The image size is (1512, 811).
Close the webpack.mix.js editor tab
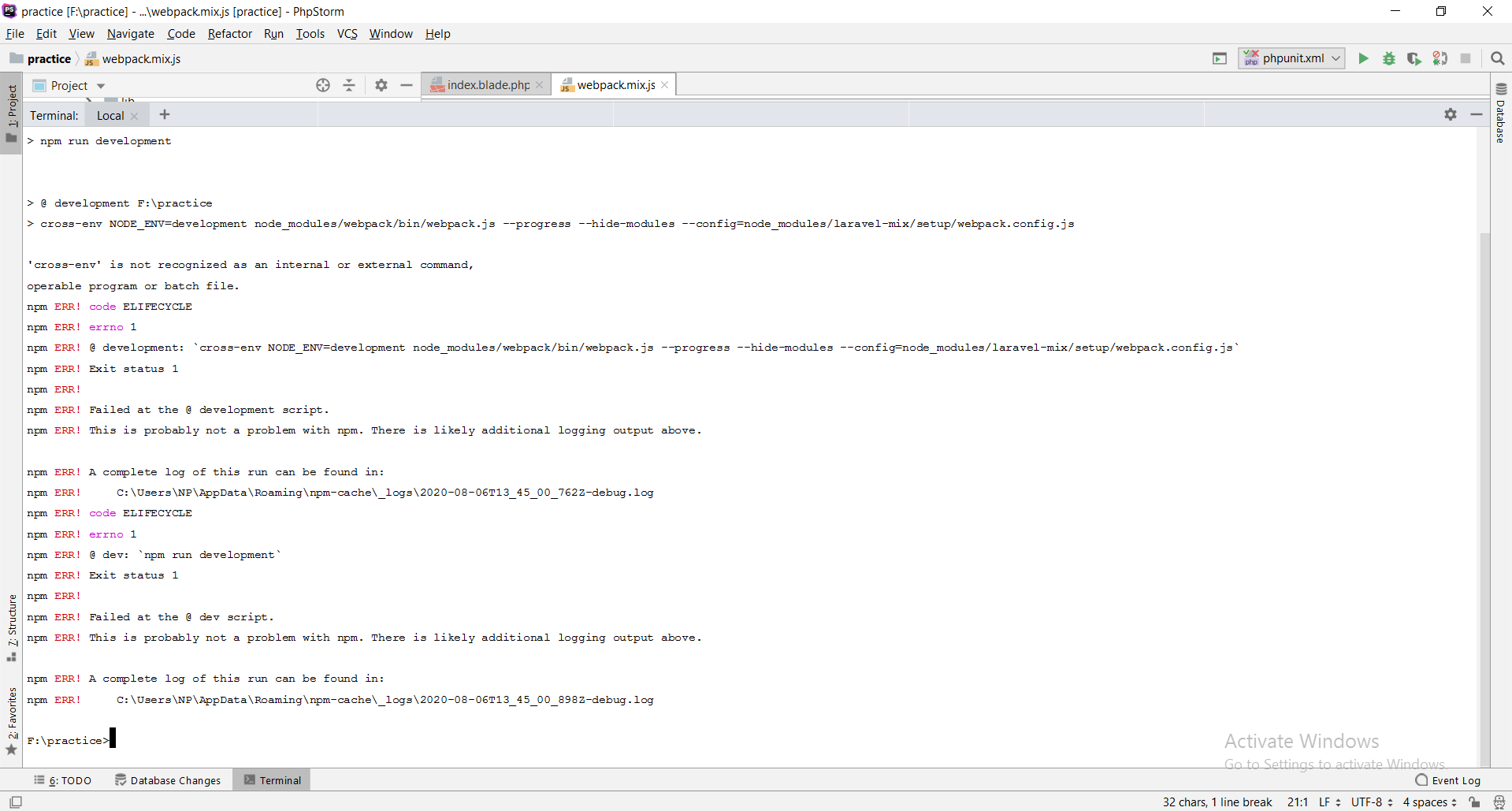pos(665,85)
